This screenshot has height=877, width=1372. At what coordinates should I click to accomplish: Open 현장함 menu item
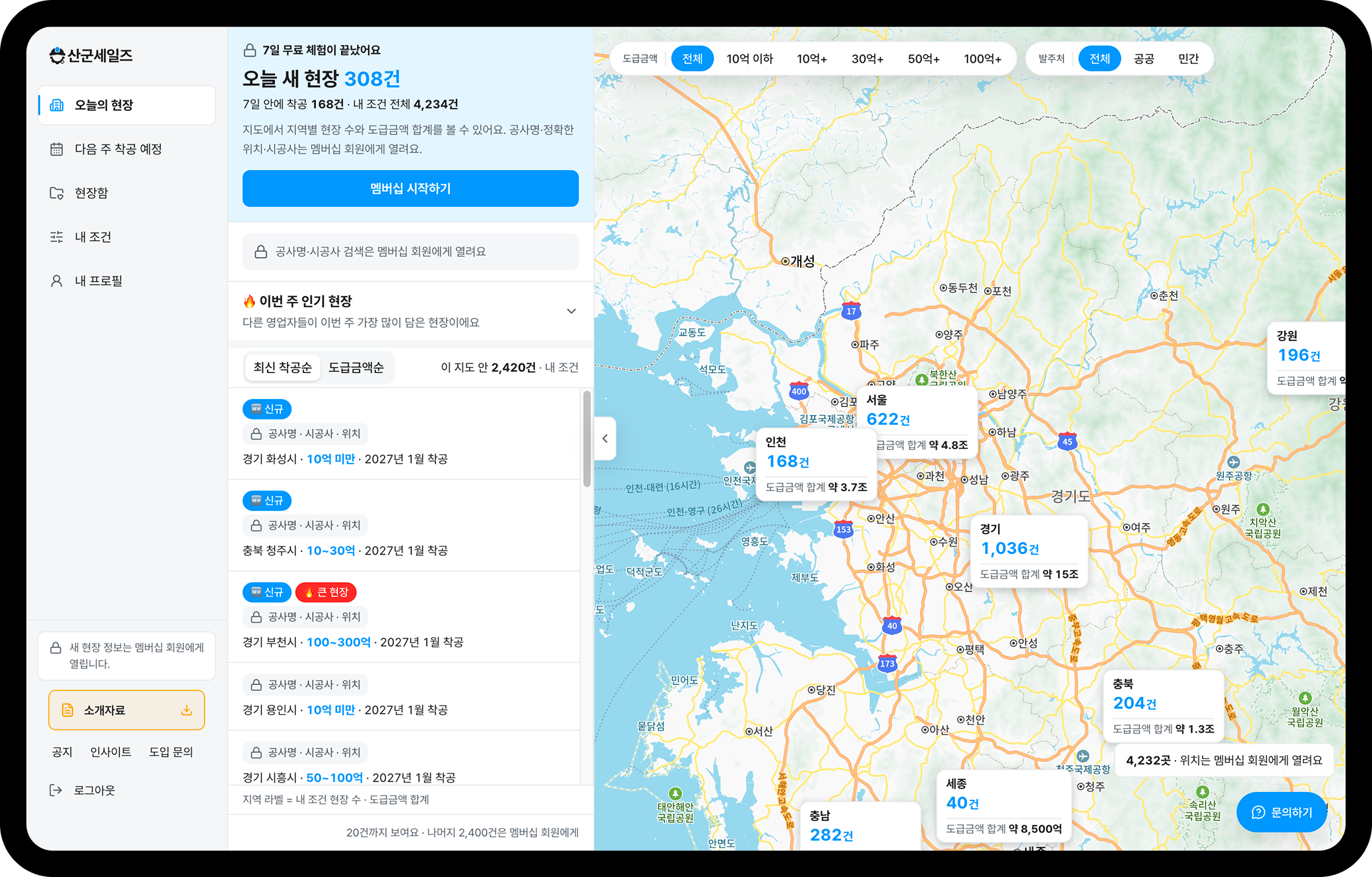[127, 193]
